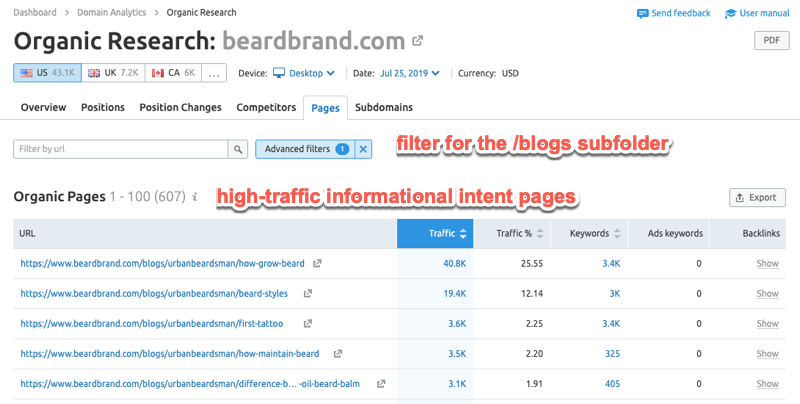Click the Currency USD label
This screenshot has width=800, height=404.
(x=488, y=73)
